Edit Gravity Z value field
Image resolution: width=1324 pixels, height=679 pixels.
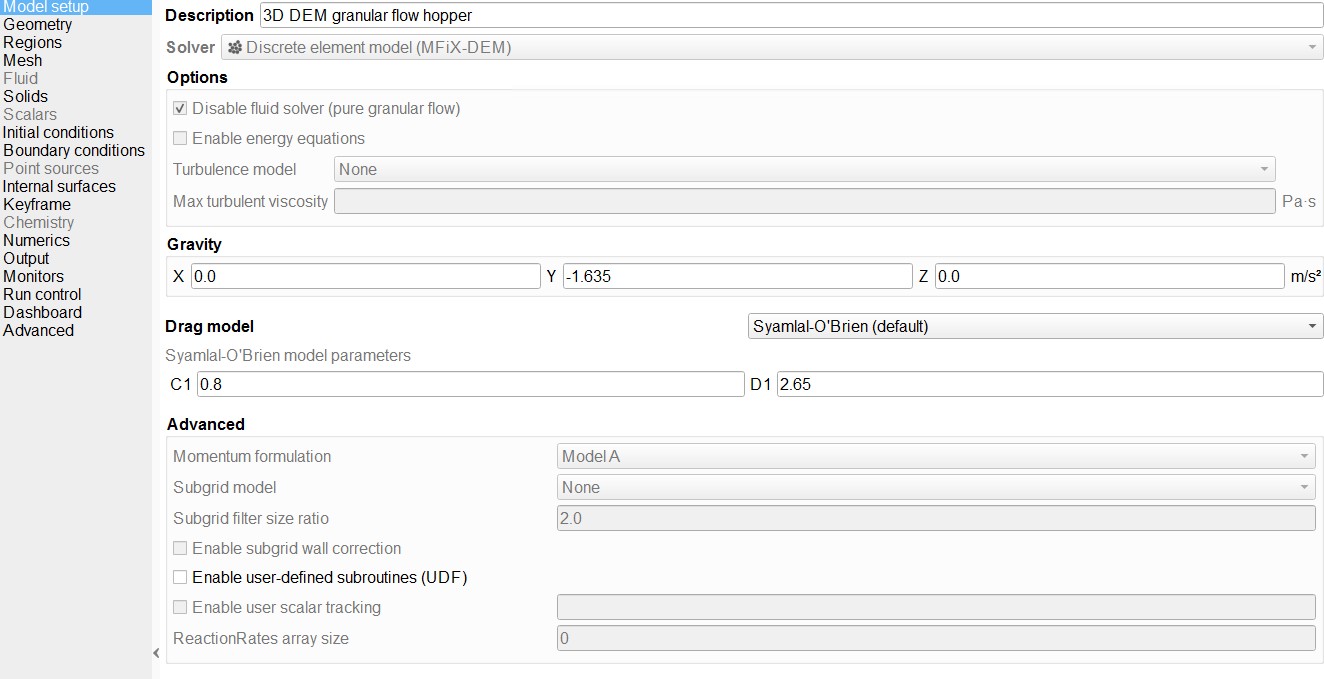click(1109, 276)
